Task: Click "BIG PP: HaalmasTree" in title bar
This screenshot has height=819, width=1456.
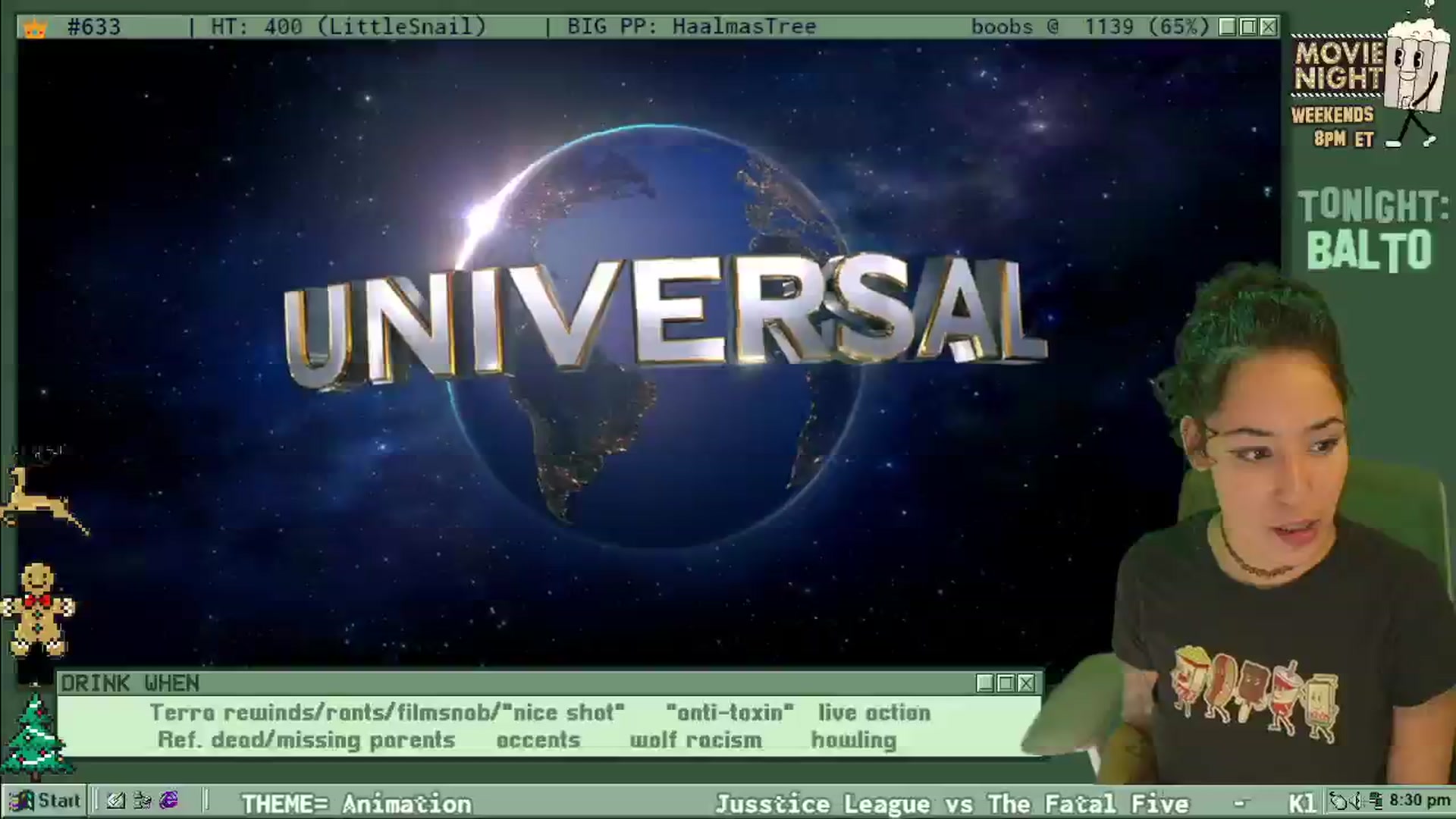Action: point(692,27)
